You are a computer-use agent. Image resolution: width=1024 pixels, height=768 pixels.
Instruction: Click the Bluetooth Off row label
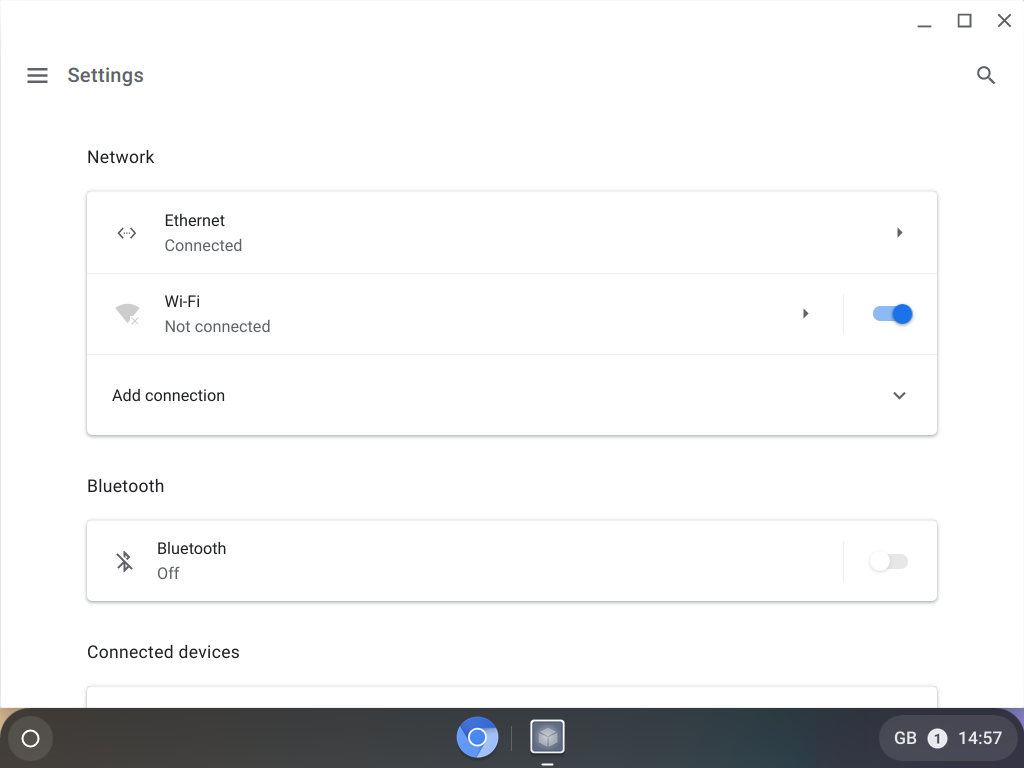(x=191, y=561)
